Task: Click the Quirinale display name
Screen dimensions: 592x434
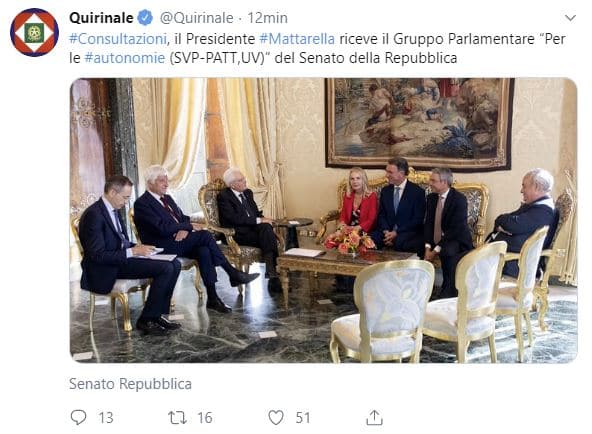Action: point(101,18)
